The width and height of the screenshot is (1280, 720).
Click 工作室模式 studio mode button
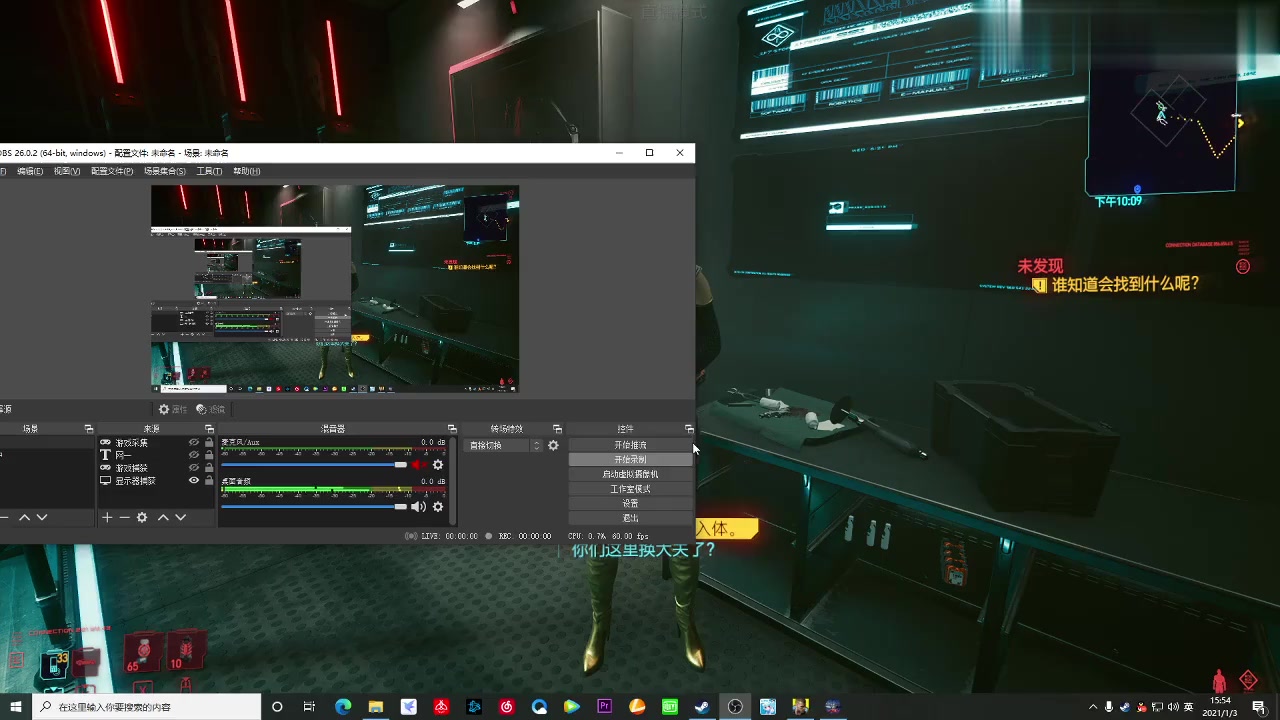630,489
